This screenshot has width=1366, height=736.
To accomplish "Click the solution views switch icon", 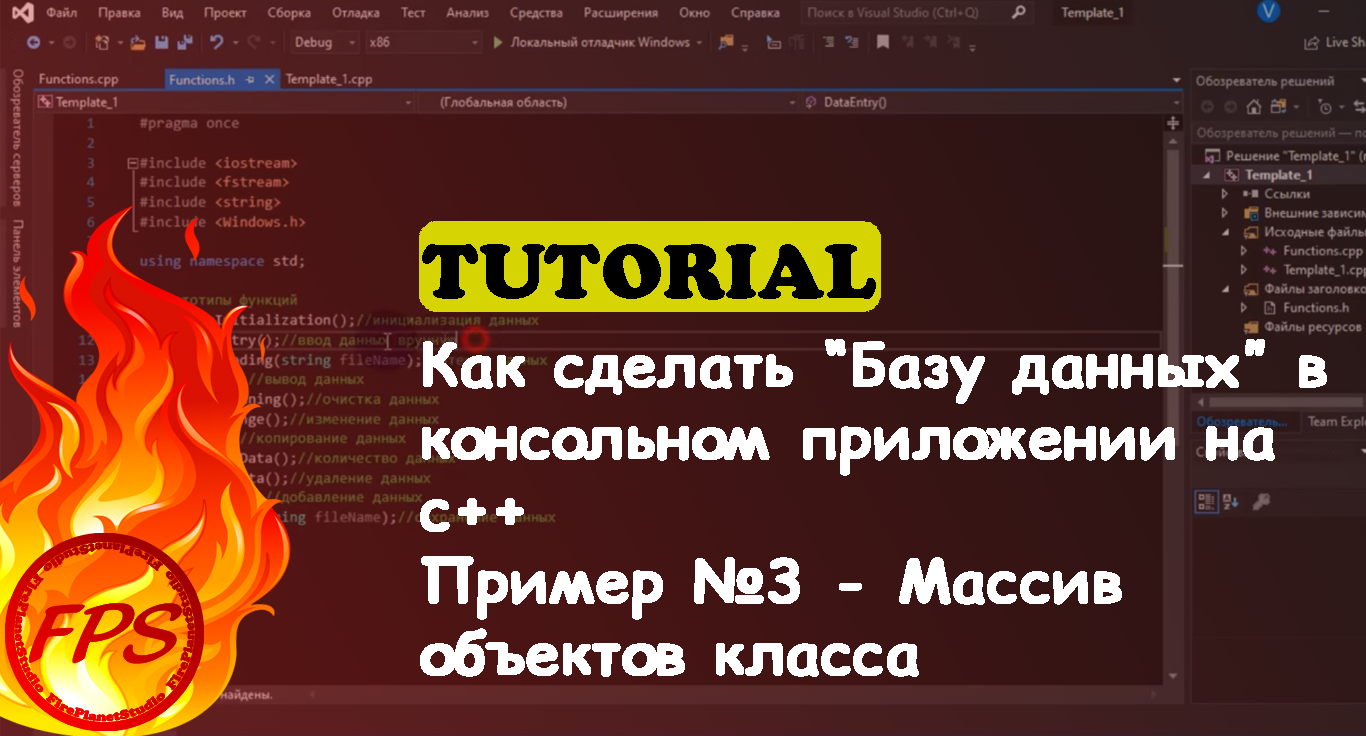I will [x=1279, y=106].
